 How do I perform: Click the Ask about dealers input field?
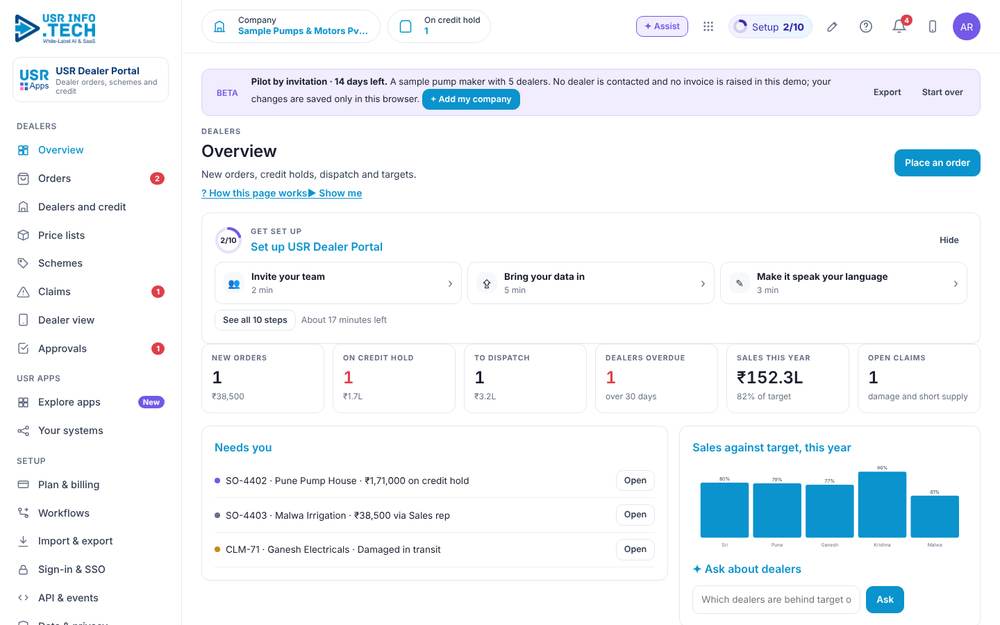coord(776,599)
